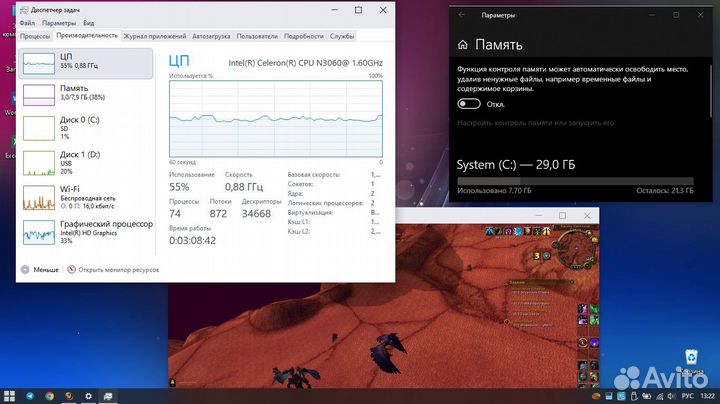720x404 pixels.
Task: Click the Windows Start button
Action: [x=10, y=395]
